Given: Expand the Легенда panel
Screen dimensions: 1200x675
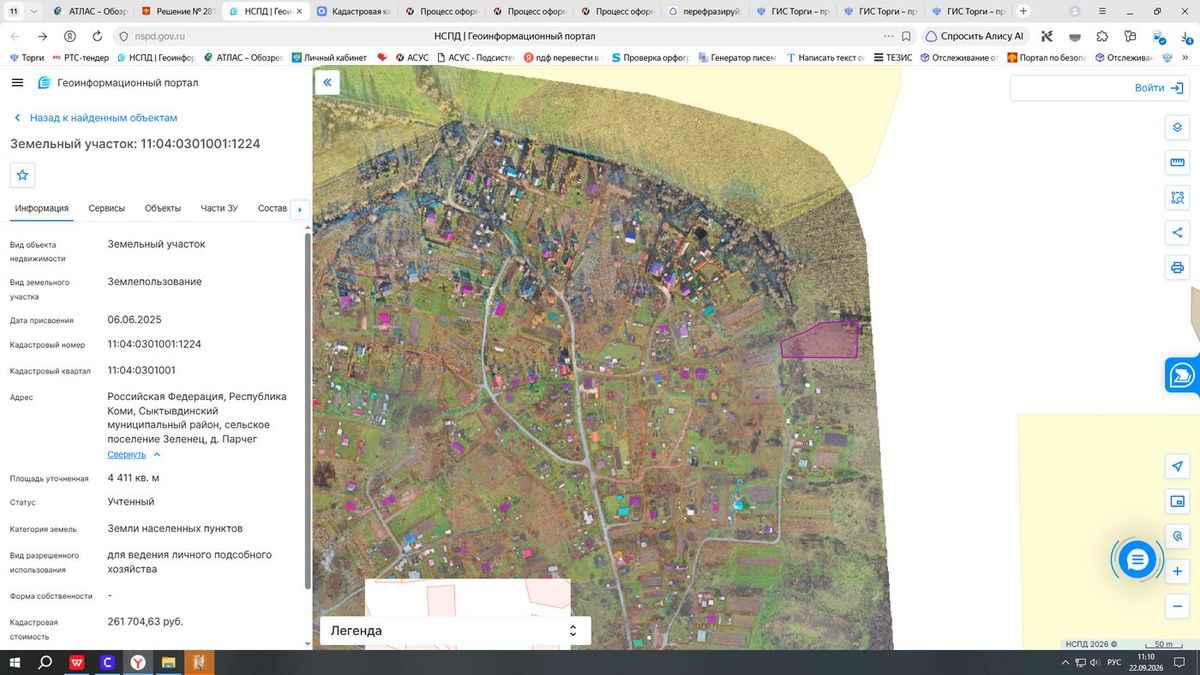Looking at the screenshot, I should pos(455,631).
